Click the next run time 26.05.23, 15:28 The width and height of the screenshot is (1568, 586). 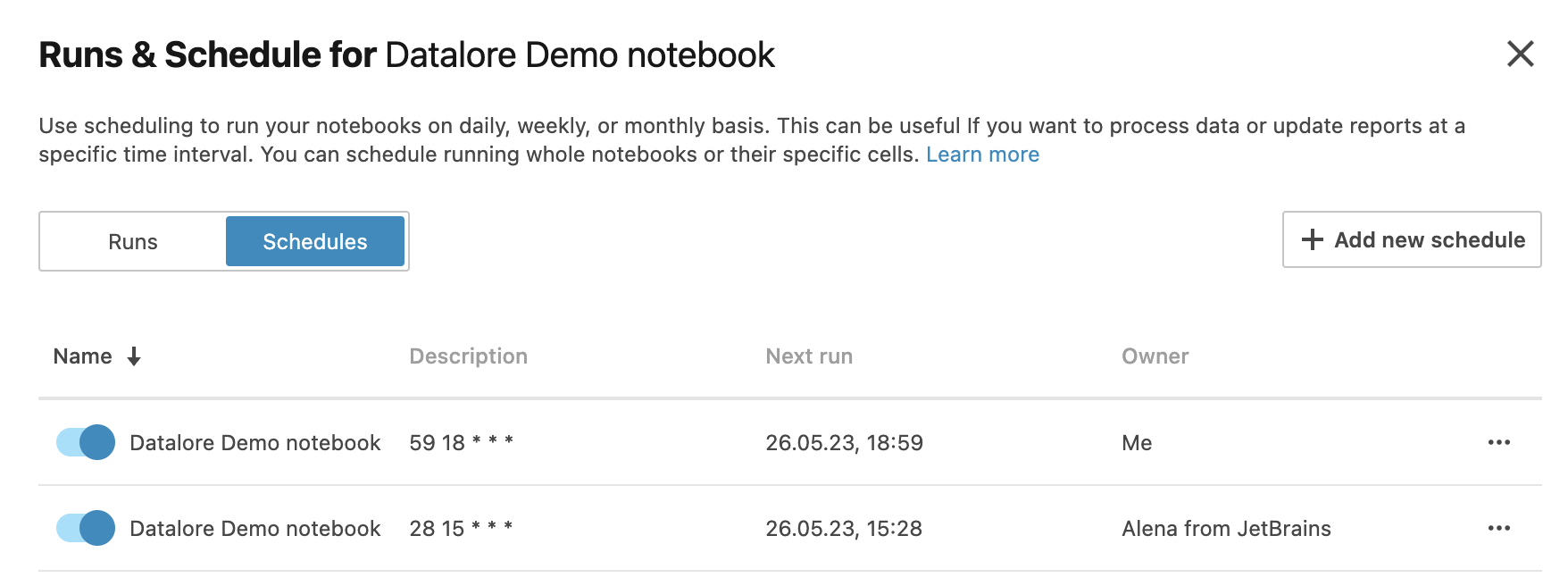coord(844,529)
